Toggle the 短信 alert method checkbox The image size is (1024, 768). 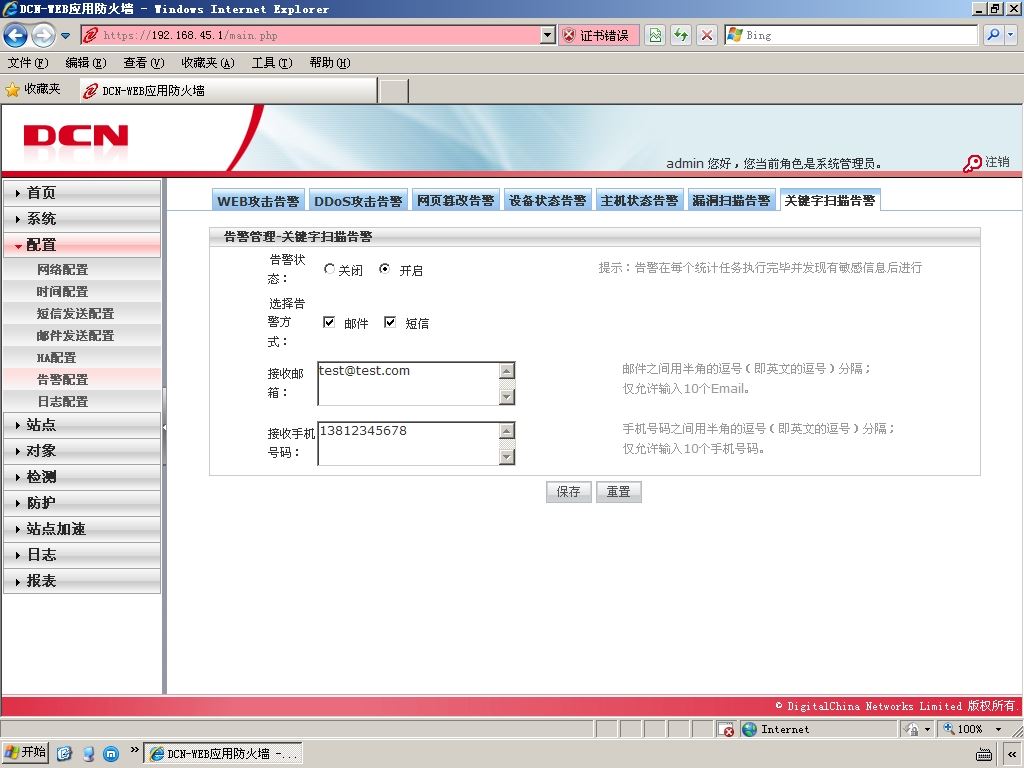coord(390,322)
